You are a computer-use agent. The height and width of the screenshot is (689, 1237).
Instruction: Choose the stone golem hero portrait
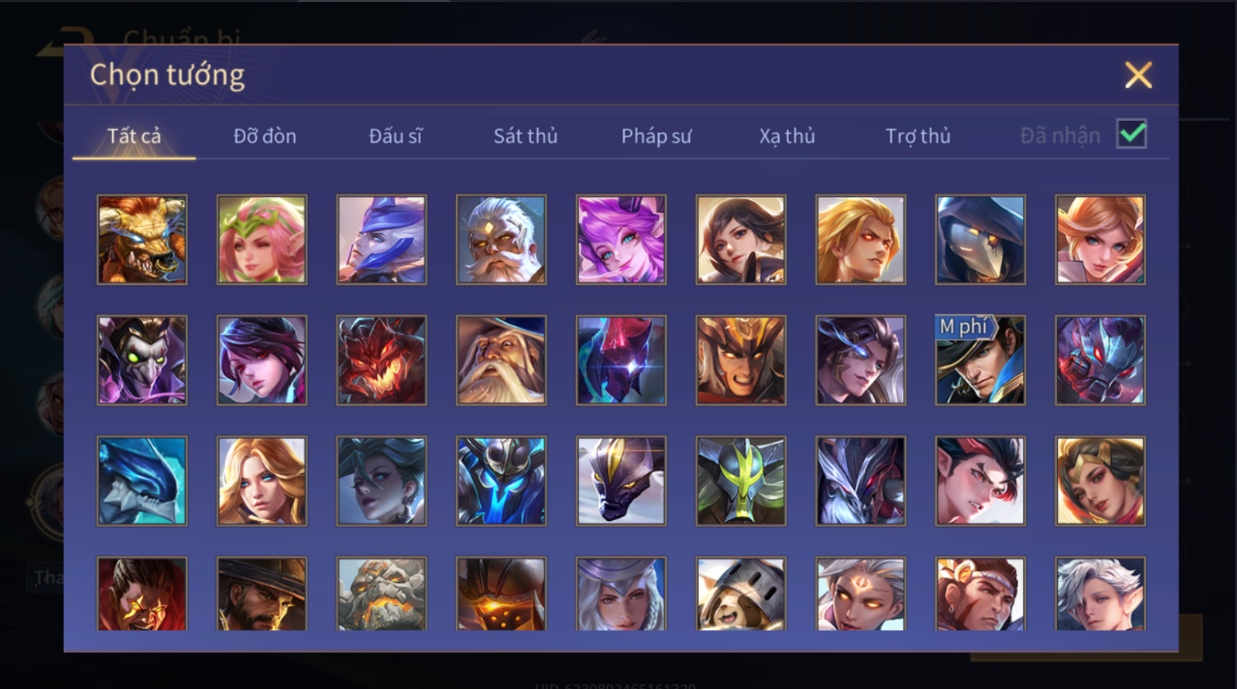[381, 594]
